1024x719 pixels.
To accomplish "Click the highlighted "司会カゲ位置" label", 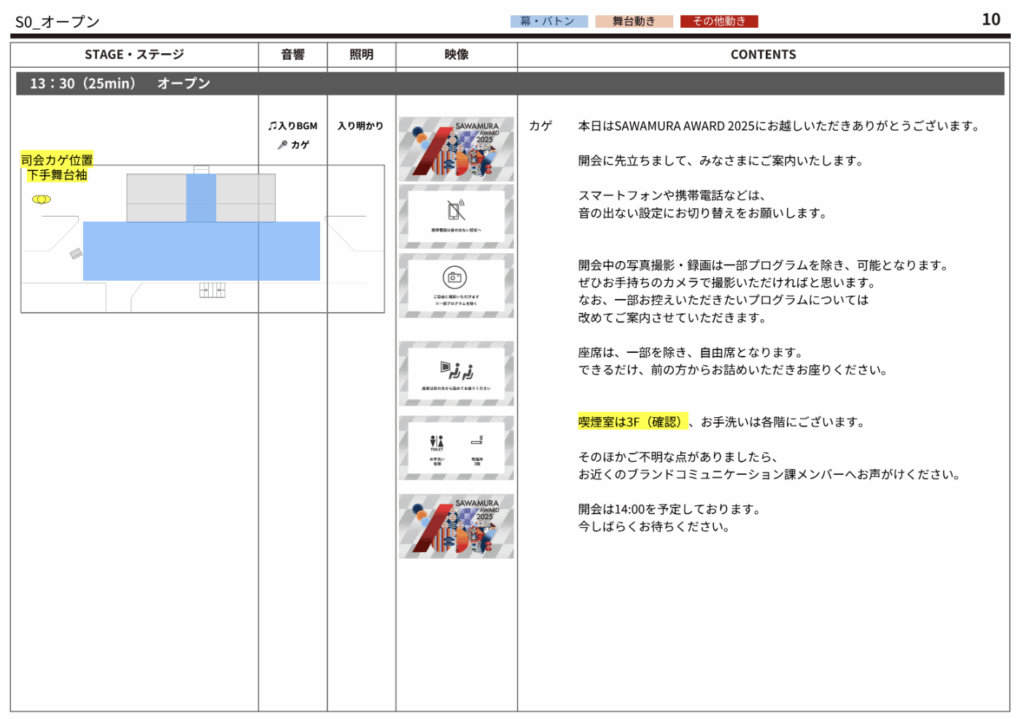I will point(57,160).
